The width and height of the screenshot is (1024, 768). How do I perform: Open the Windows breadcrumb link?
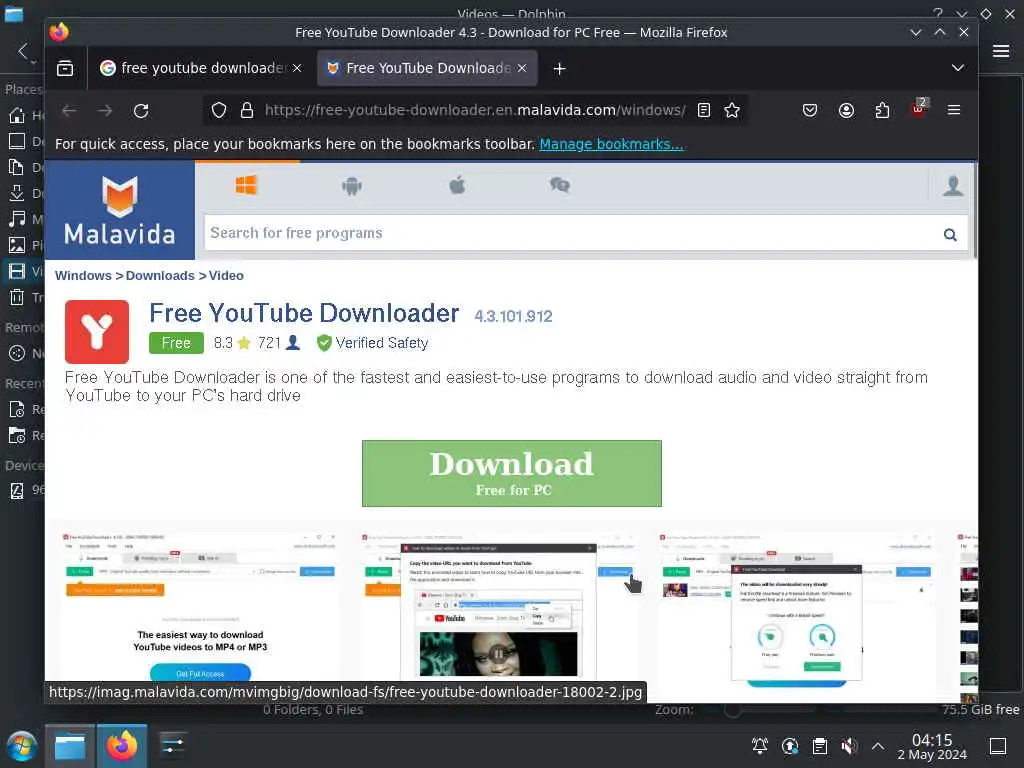point(83,276)
